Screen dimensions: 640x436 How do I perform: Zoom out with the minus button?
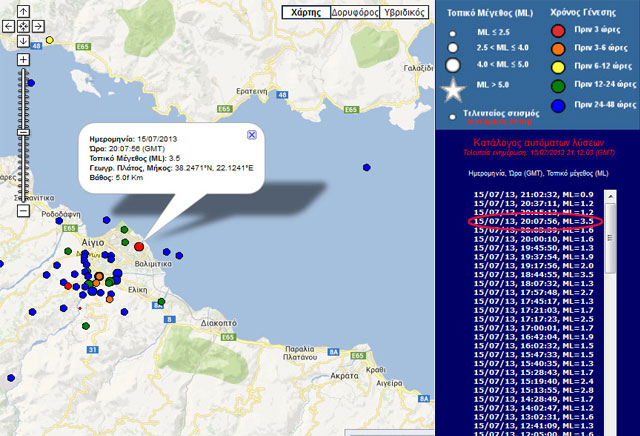[23, 211]
